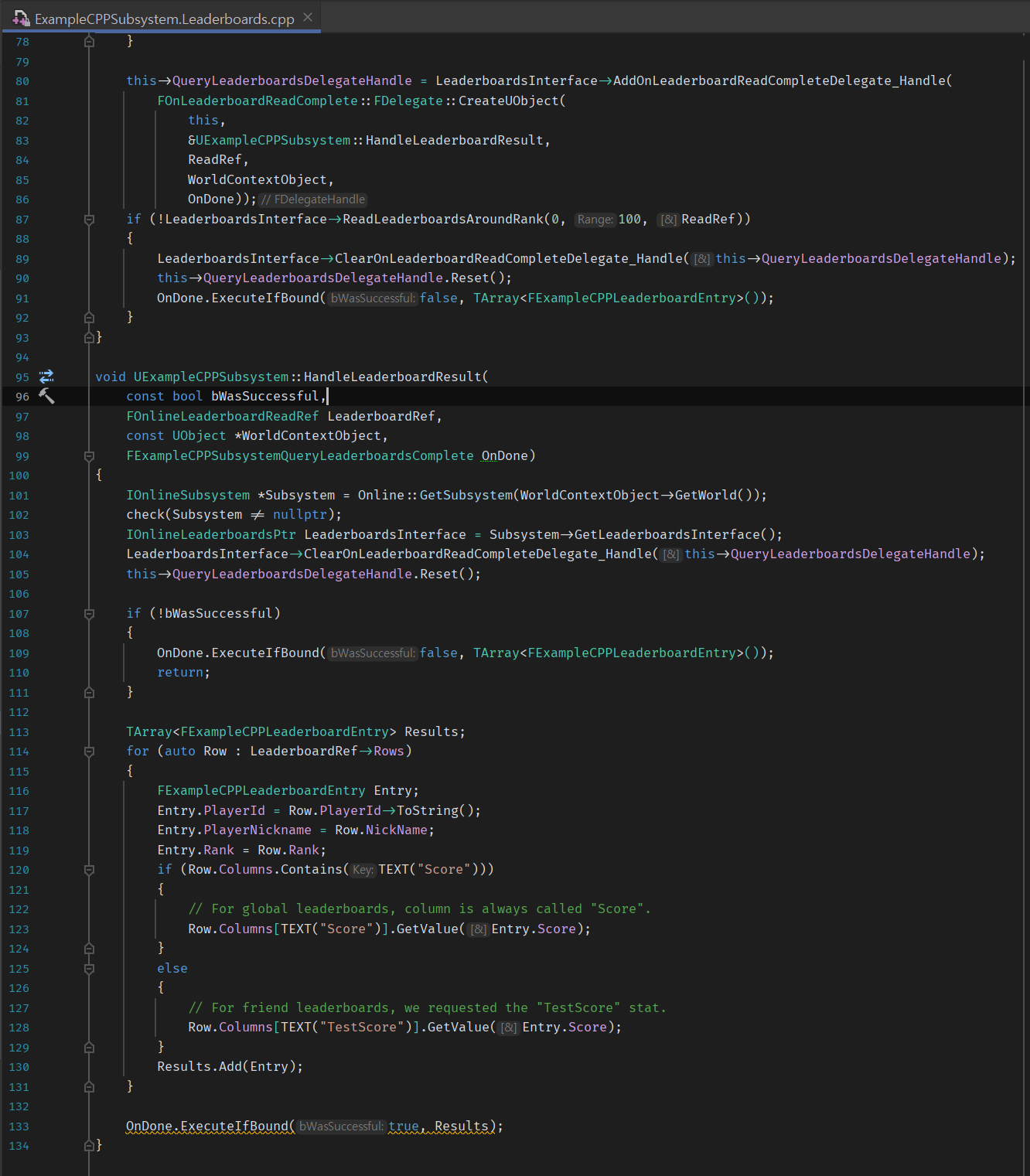Click the warning-underlined OnDone.ExecuteIfBound on line 133
Viewport: 1030px width, 1176px height.
(206, 1126)
